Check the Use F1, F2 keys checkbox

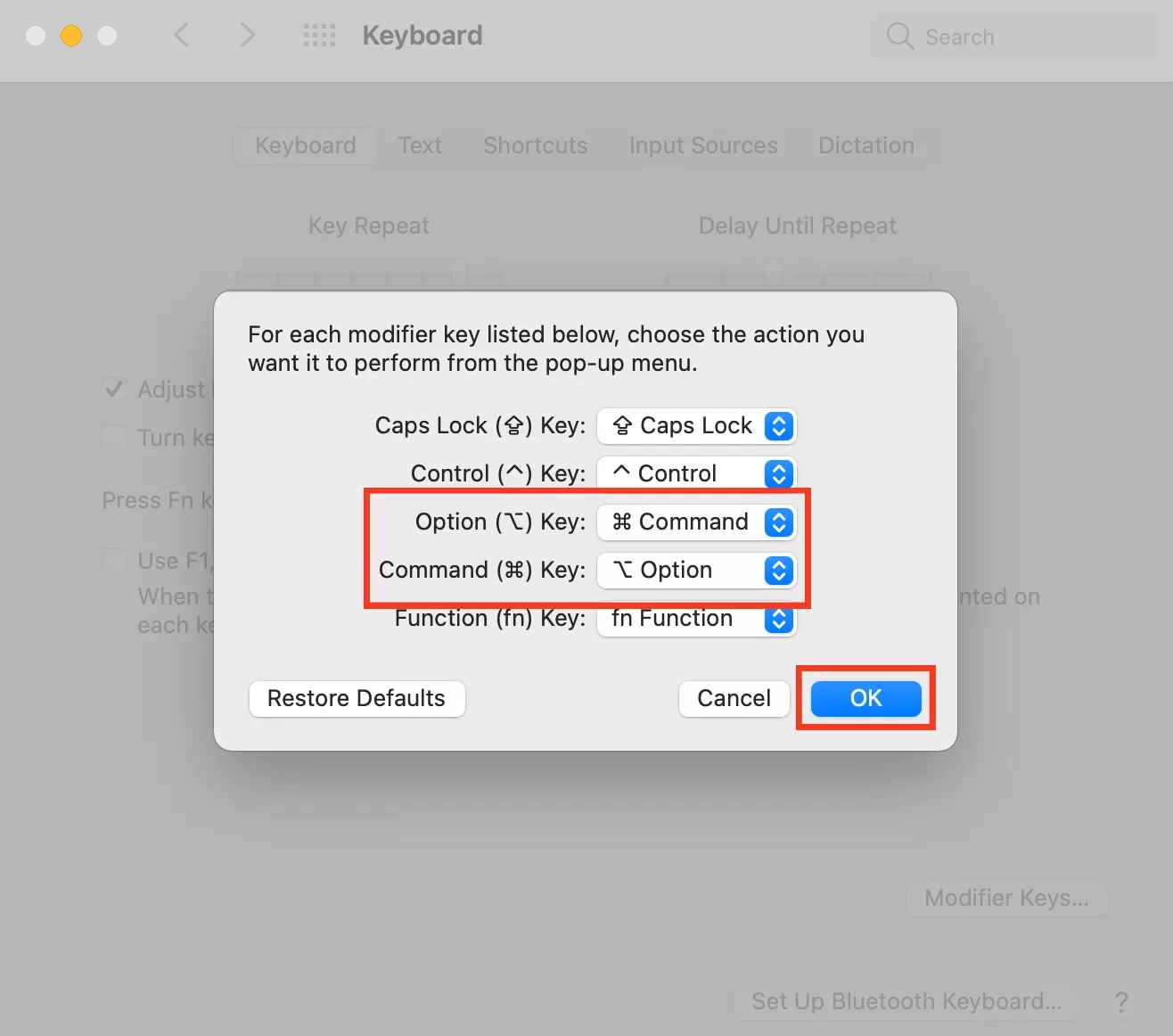[x=114, y=561]
